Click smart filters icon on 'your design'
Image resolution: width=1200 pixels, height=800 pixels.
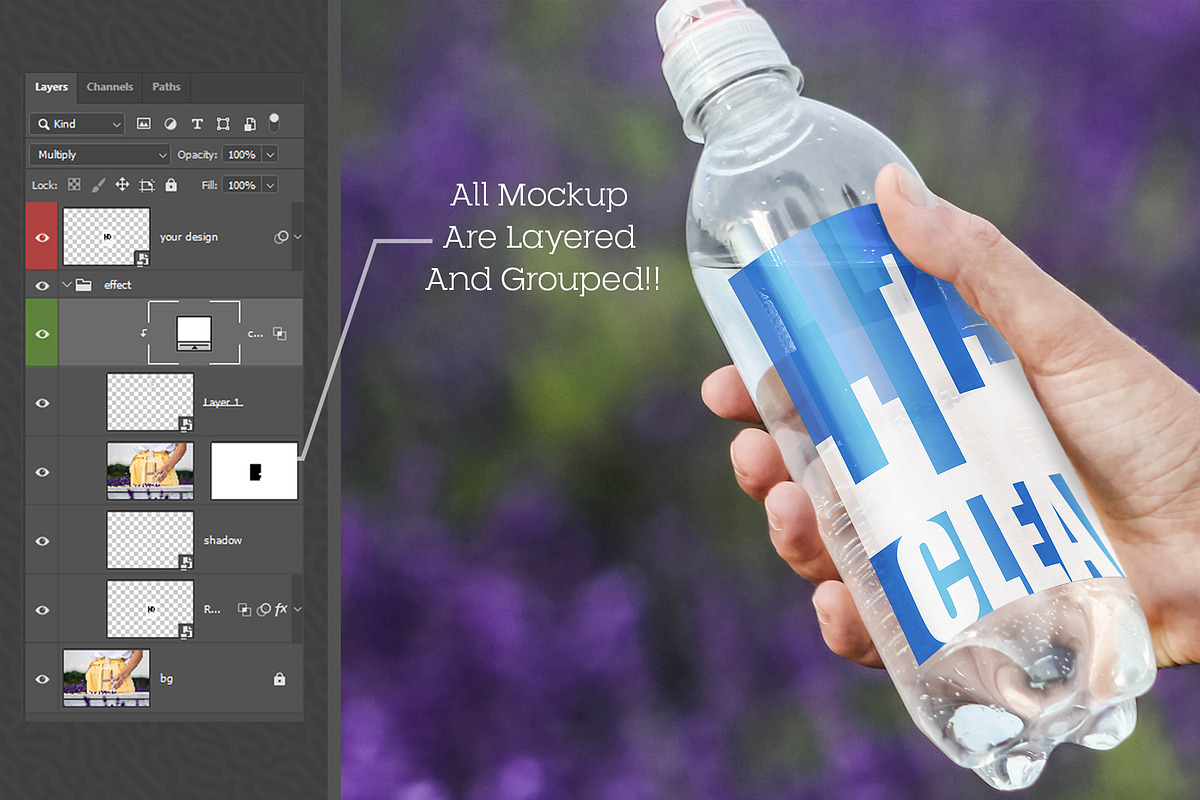pos(281,237)
